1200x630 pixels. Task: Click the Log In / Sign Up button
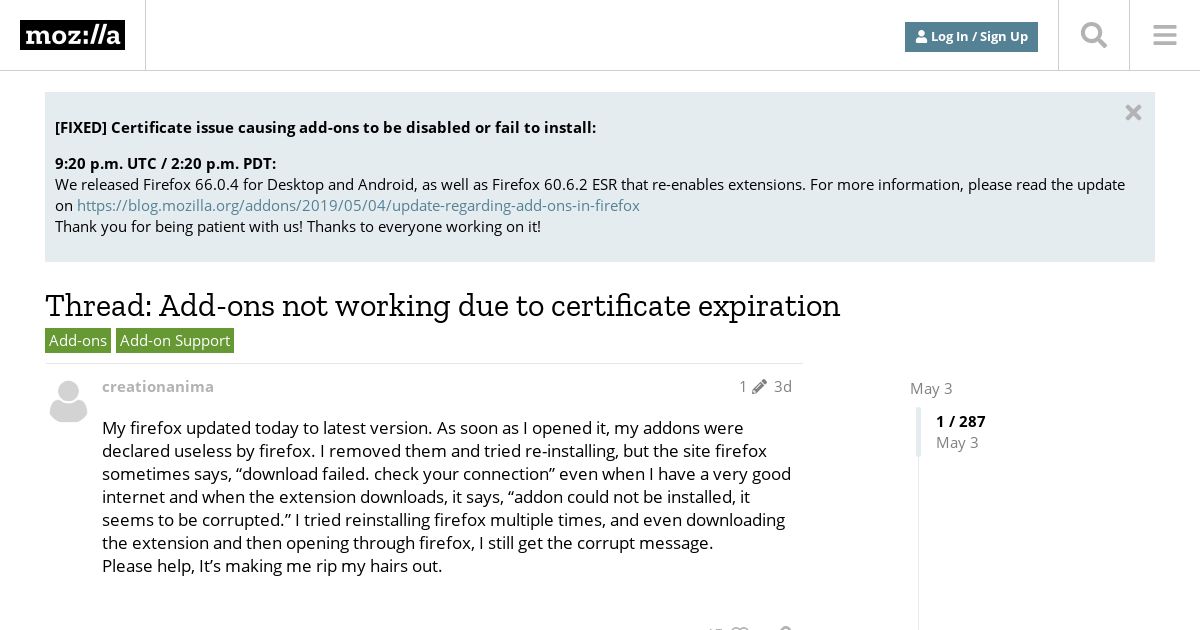click(971, 36)
